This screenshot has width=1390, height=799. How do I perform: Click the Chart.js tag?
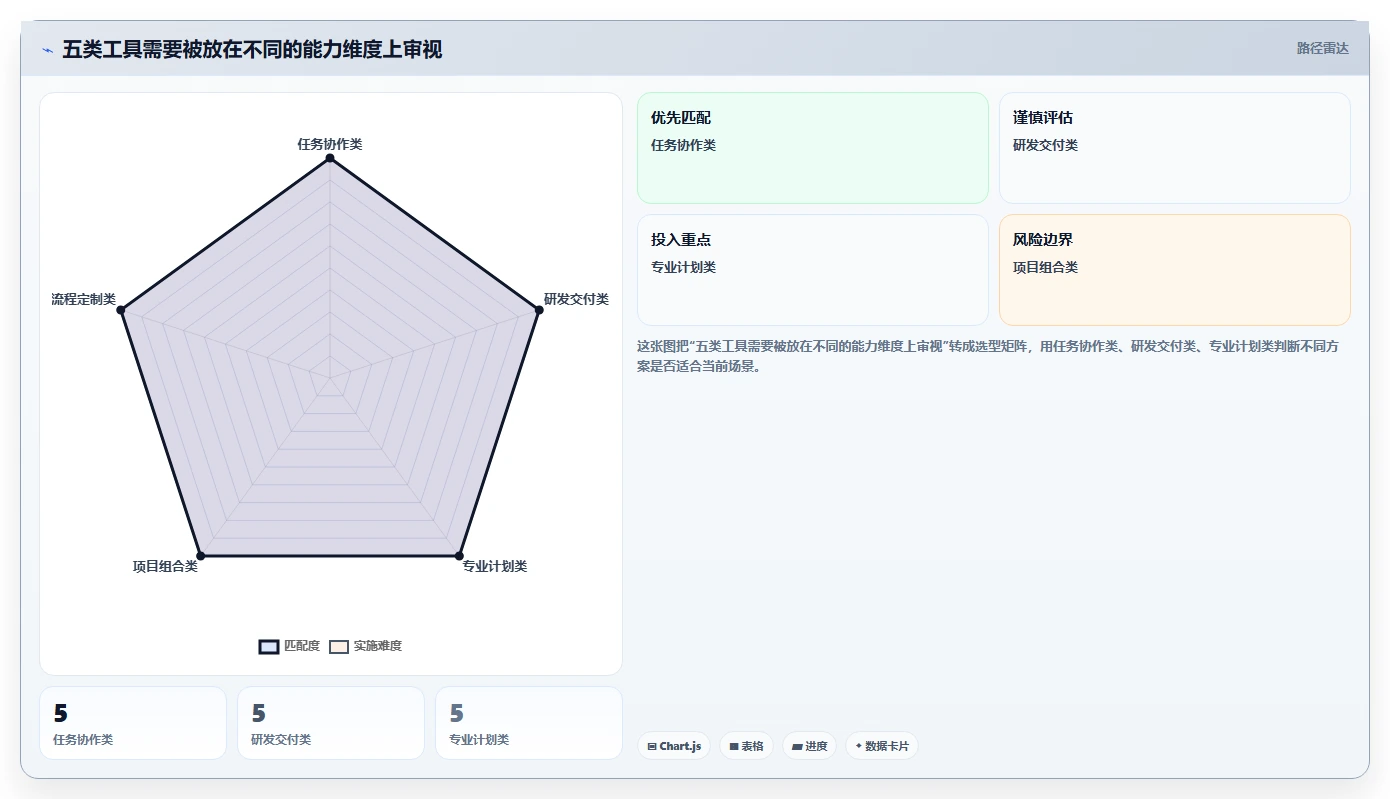674,746
